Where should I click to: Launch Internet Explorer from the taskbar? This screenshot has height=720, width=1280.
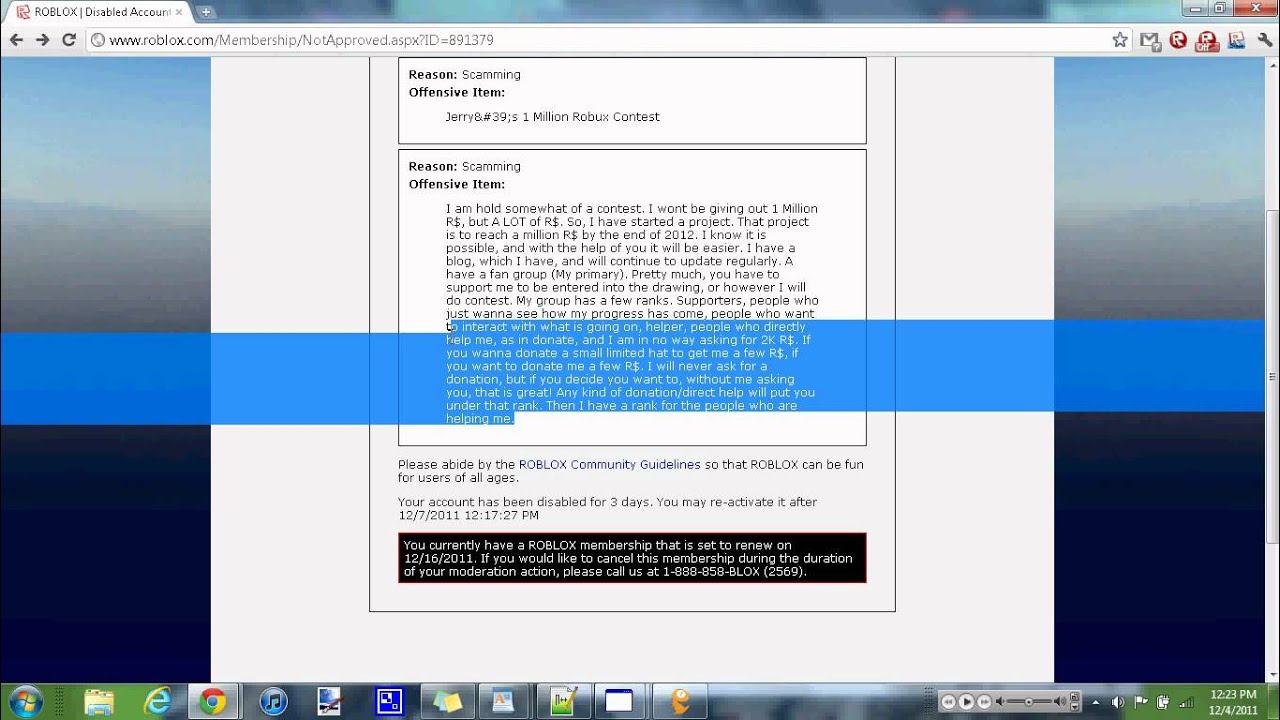(157, 702)
